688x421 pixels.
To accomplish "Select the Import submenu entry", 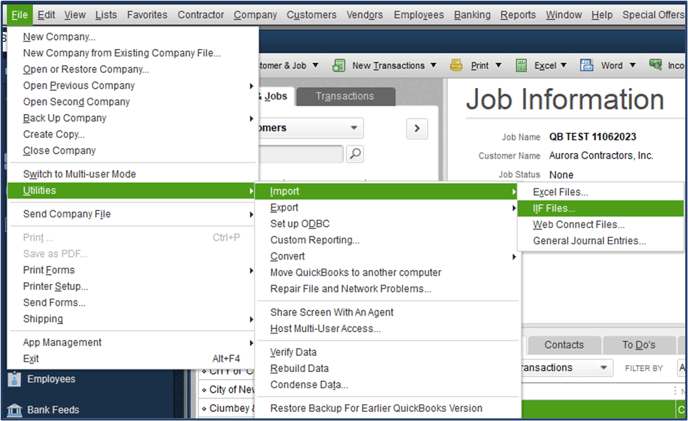I will pos(387,191).
